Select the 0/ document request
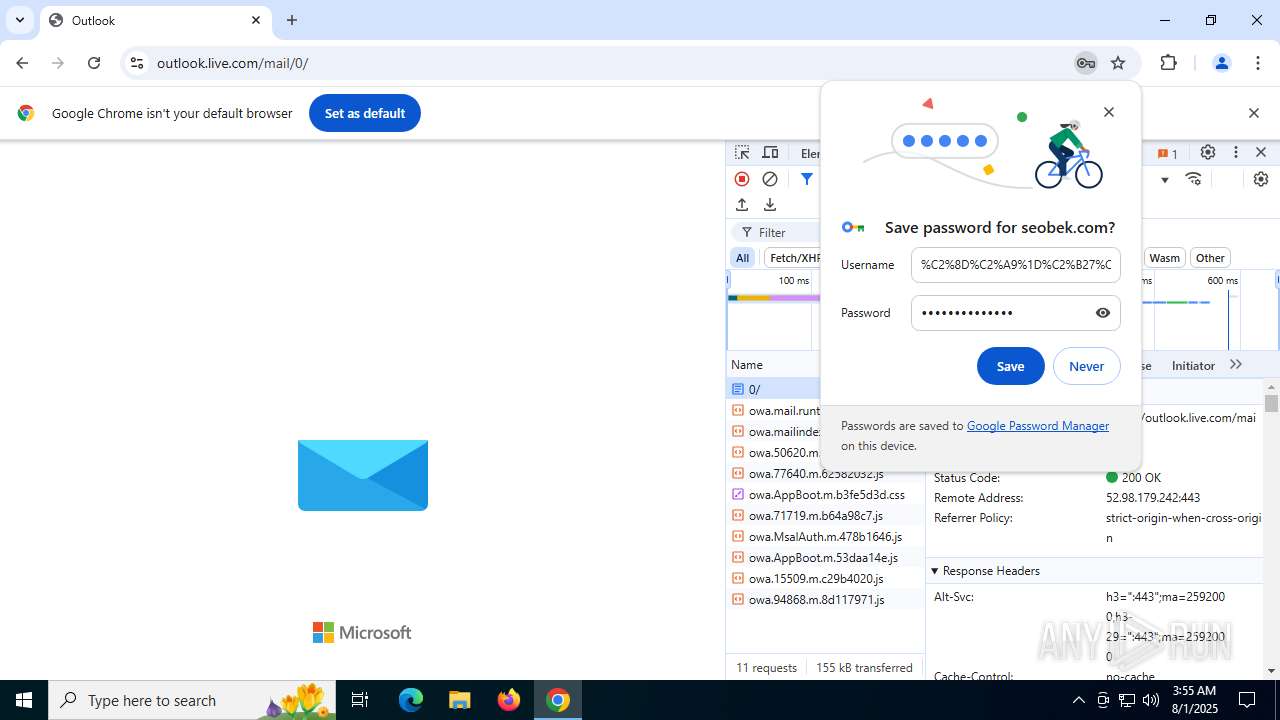 (x=775, y=389)
